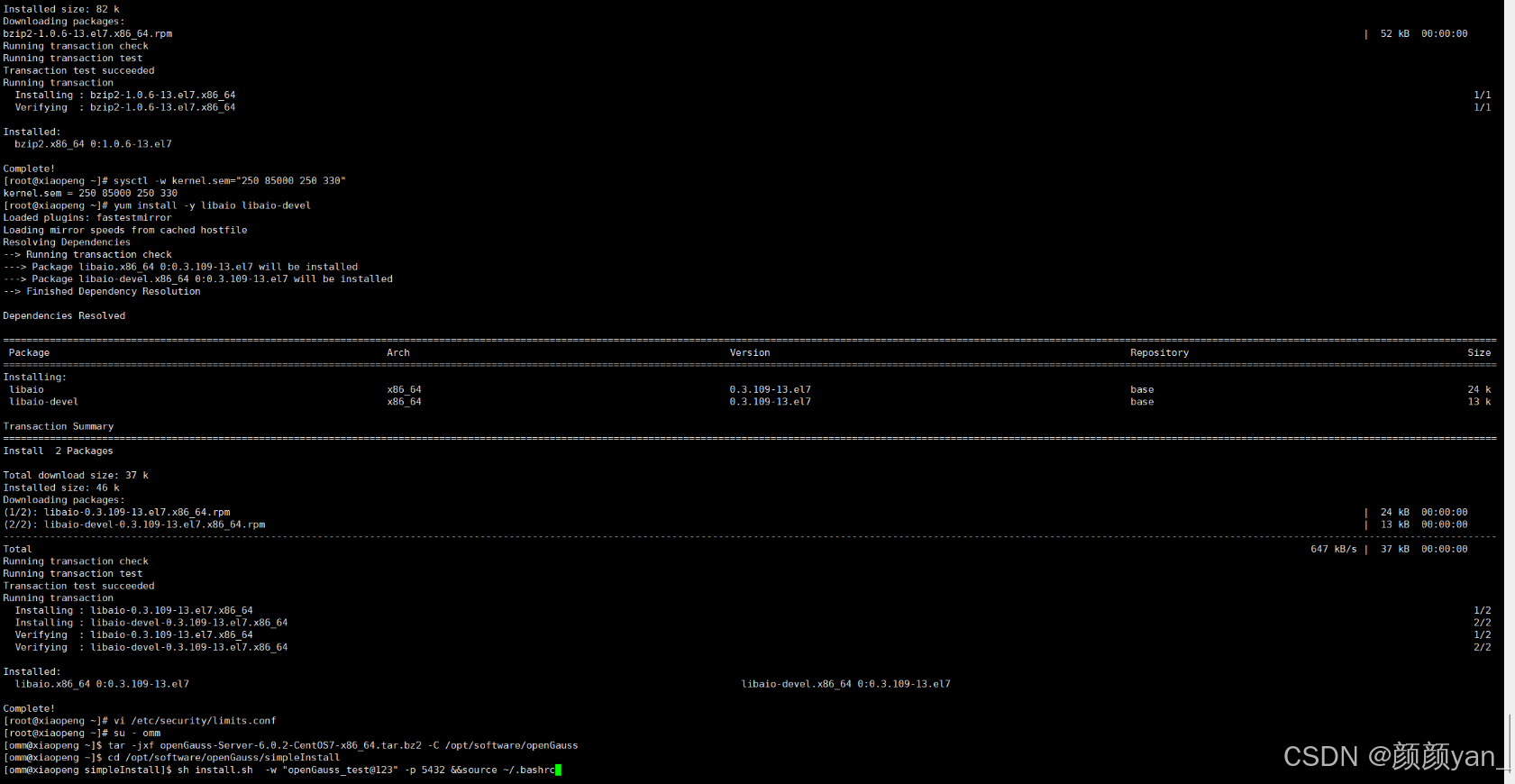
Task: Click the version 0.3.109-13.el7 cell of libaio row
Action: [771, 390]
